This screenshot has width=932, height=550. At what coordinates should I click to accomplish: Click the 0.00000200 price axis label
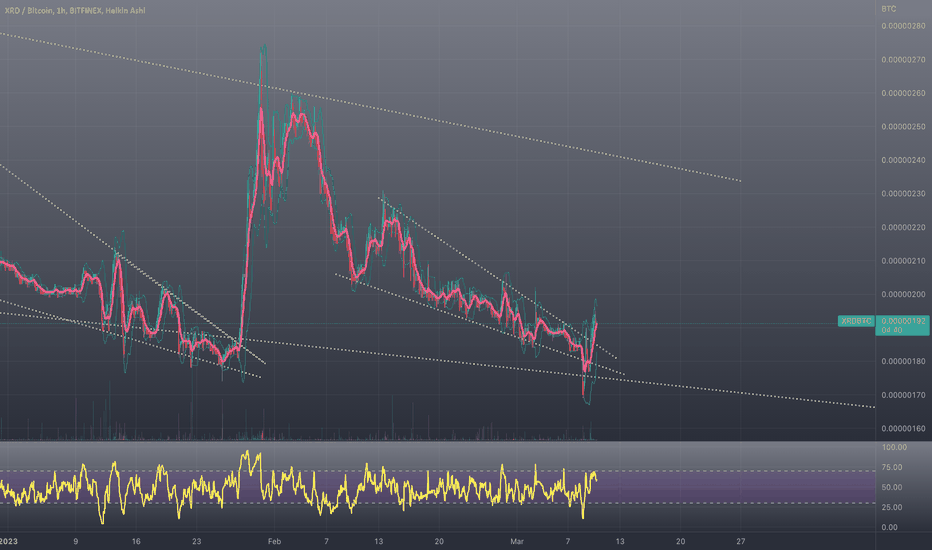(903, 295)
